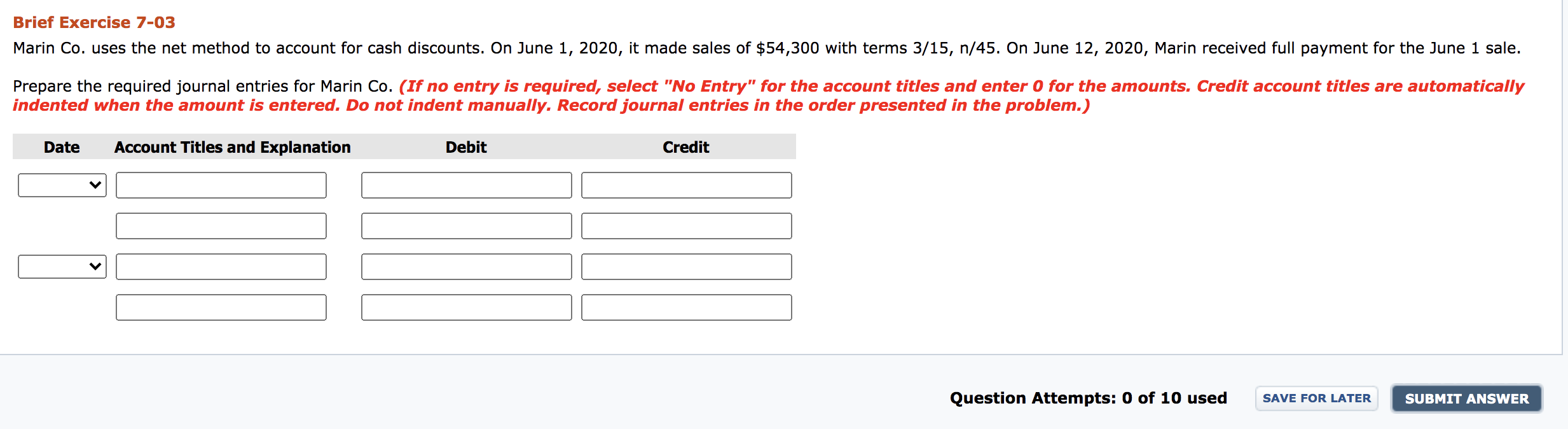Click the Debit column header

466,147
